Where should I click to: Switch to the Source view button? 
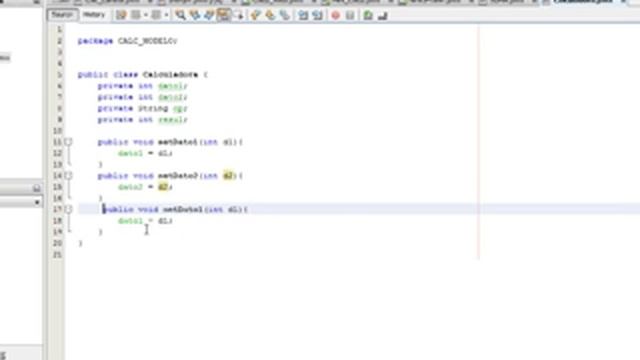pos(62,15)
